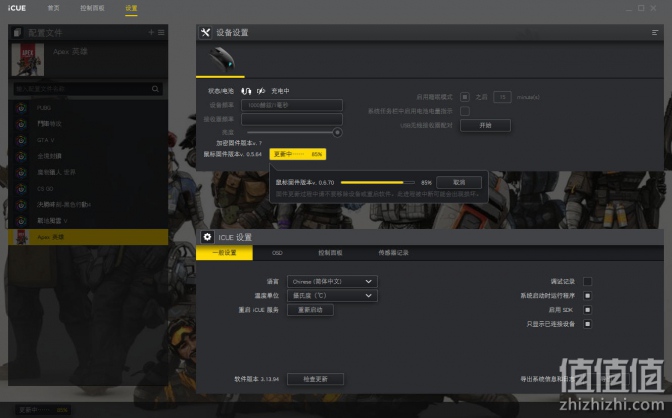Open the 设置 top menu
This screenshot has height=418, width=672.
[x=131, y=8]
